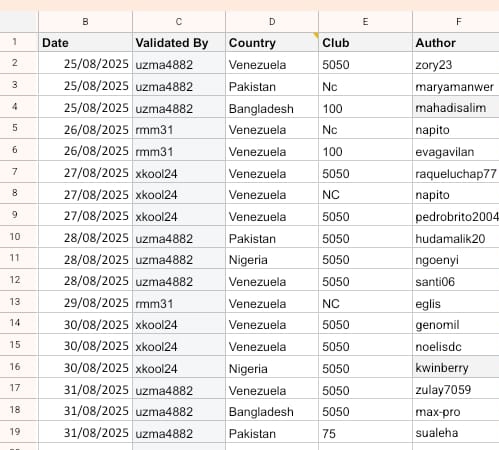499x450 pixels.
Task: Click the Club header cell
Action: 365,42
